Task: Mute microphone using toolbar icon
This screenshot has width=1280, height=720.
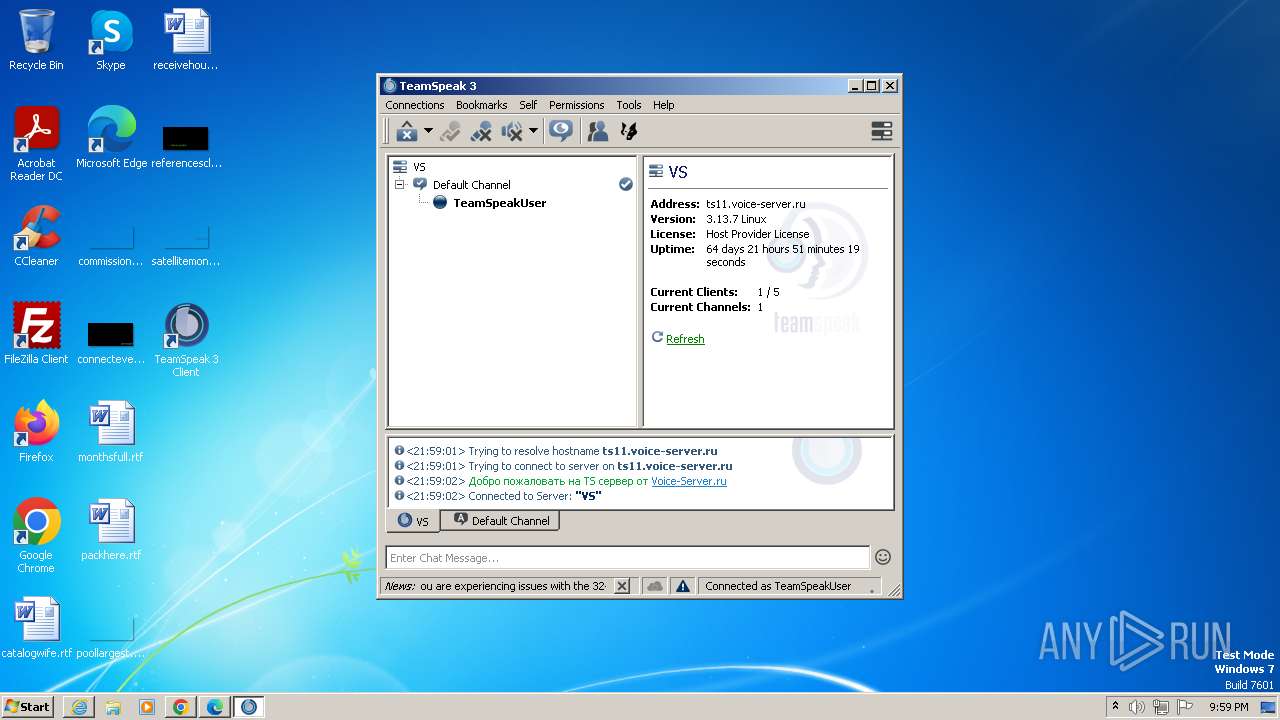Action: pyautogui.click(x=481, y=131)
